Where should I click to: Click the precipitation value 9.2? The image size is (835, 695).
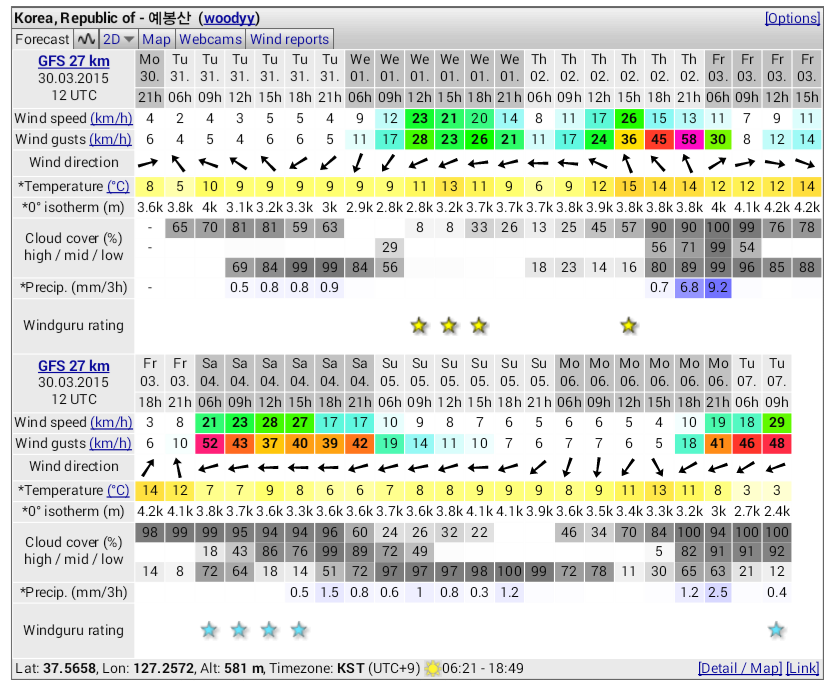click(718, 288)
